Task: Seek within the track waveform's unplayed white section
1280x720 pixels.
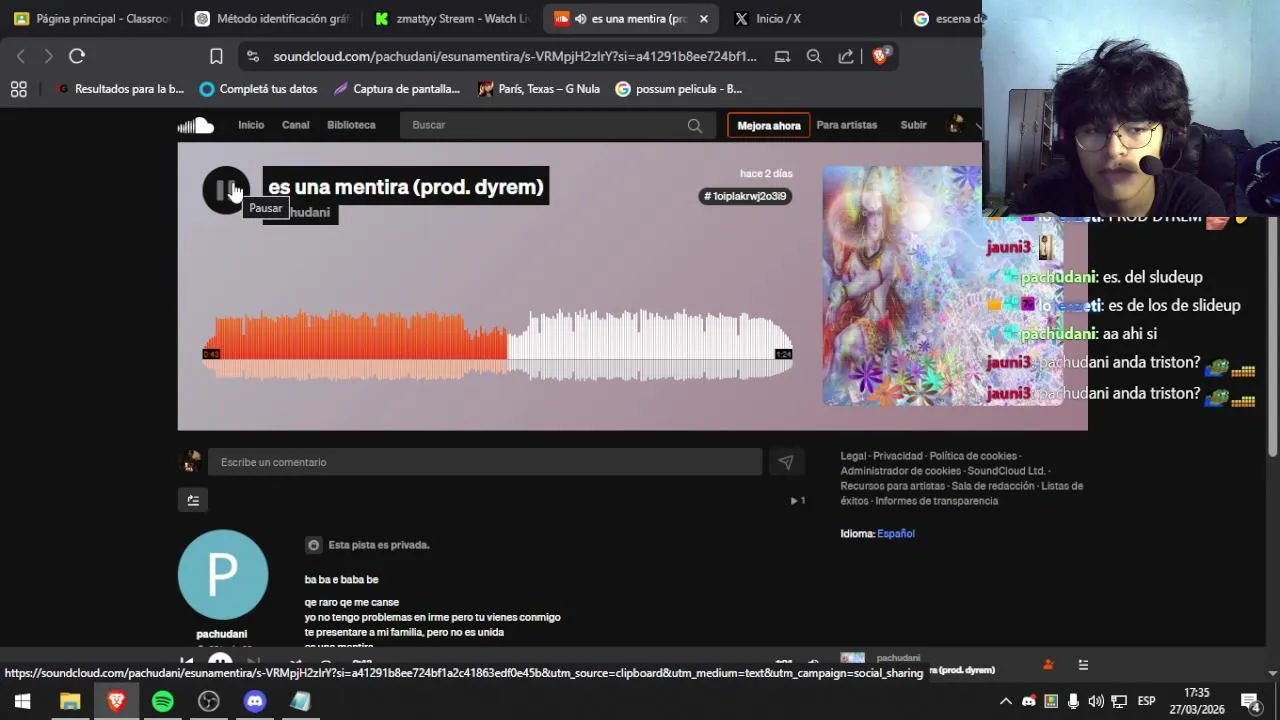Action: (650, 345)
